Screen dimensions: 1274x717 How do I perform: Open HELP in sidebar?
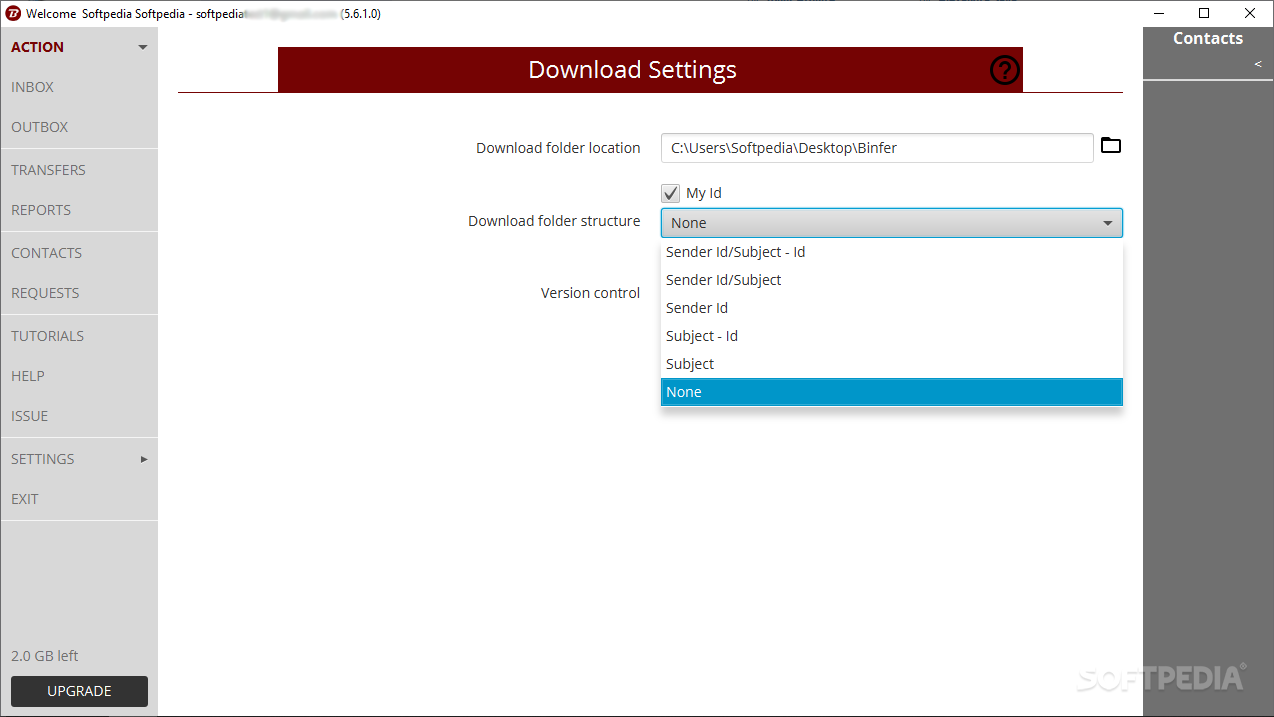click(28, 376)
